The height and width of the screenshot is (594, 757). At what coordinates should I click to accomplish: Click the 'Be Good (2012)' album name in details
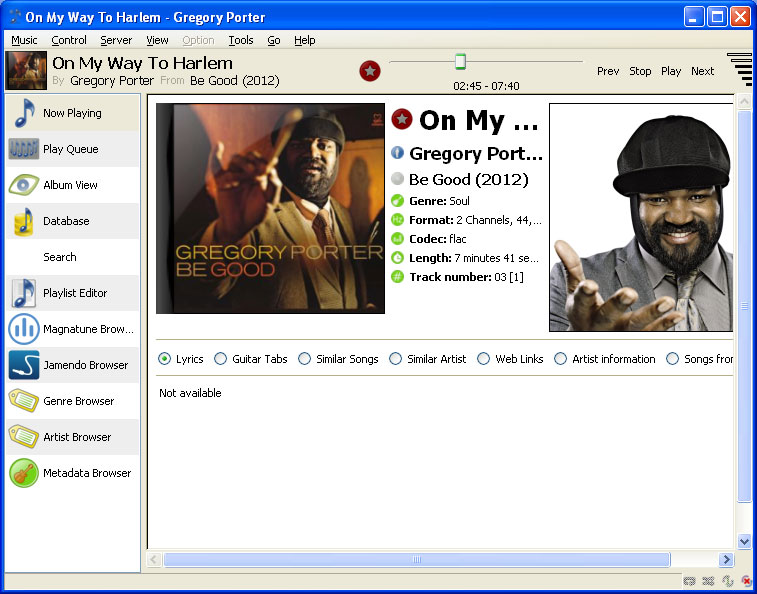469,180
